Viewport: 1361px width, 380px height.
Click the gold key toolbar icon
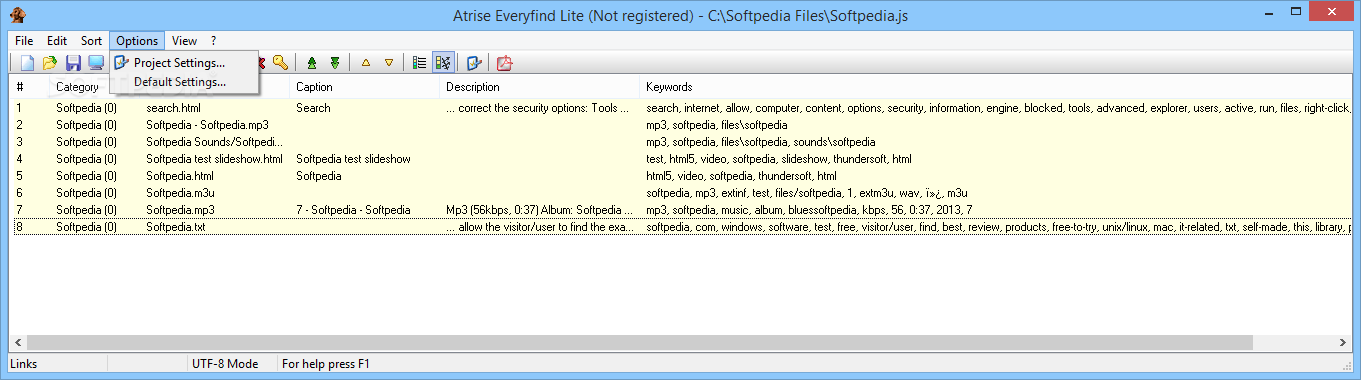point(280,63)
